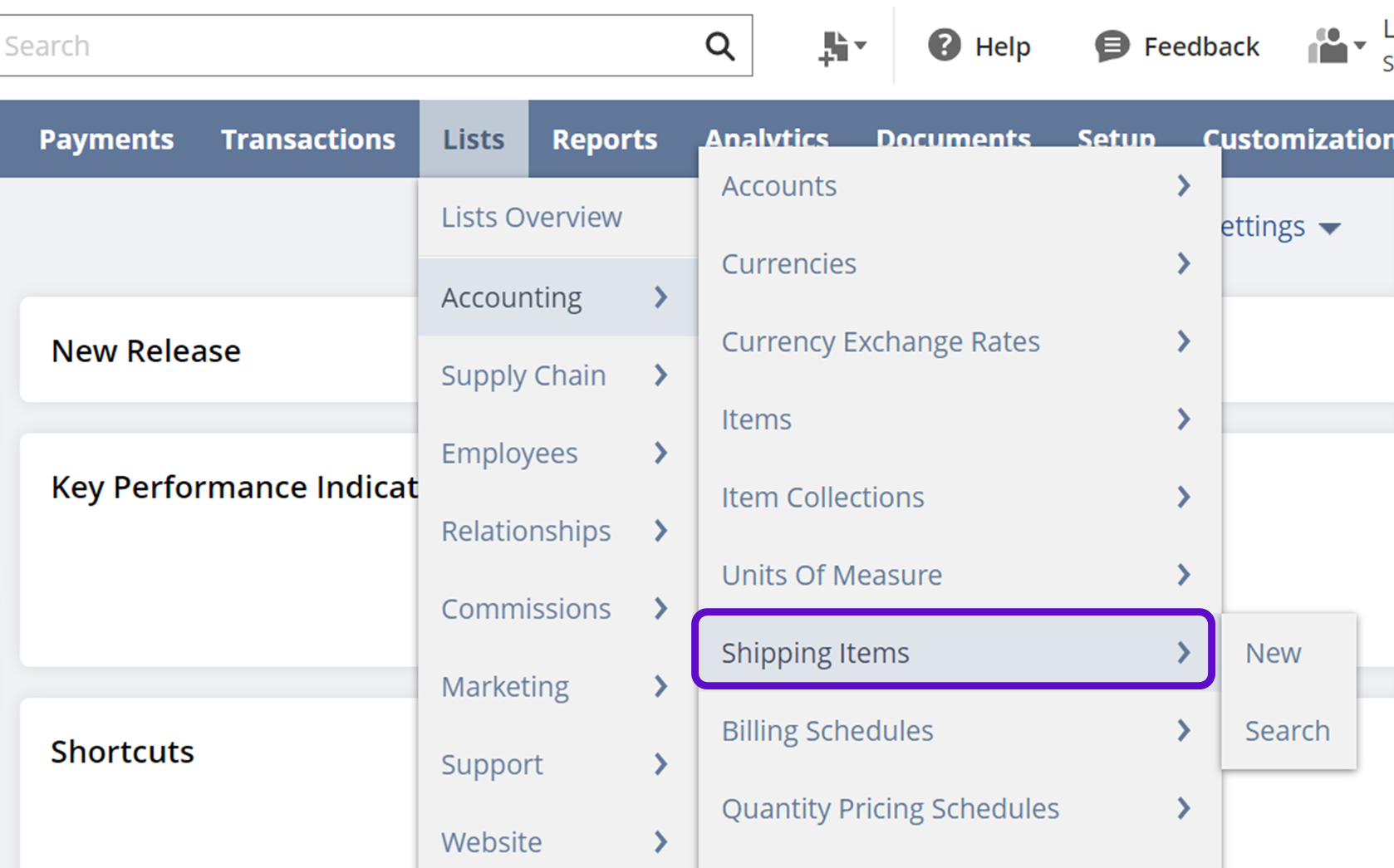
Task: Expand the Currency Exchange Rates submenu
Action: click(955, 341)
